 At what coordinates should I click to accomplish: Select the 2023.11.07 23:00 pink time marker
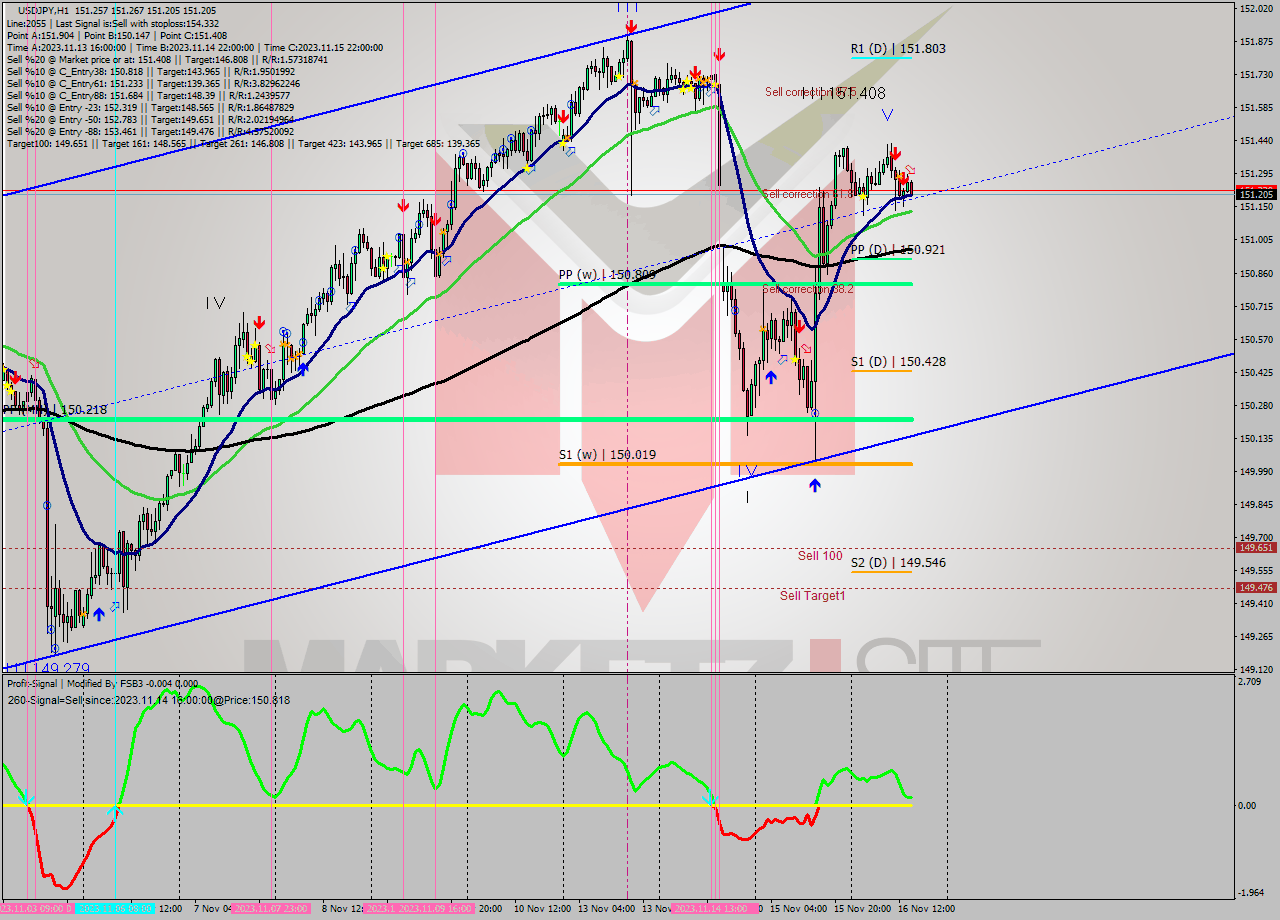(272, 909)
